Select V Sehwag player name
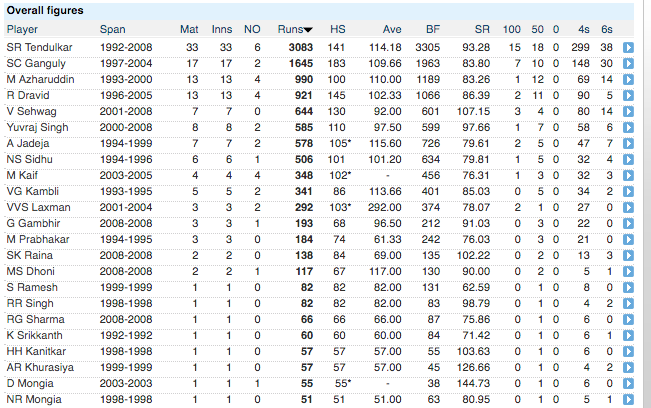This screenshot has height=408, width=651. (32, 111)
